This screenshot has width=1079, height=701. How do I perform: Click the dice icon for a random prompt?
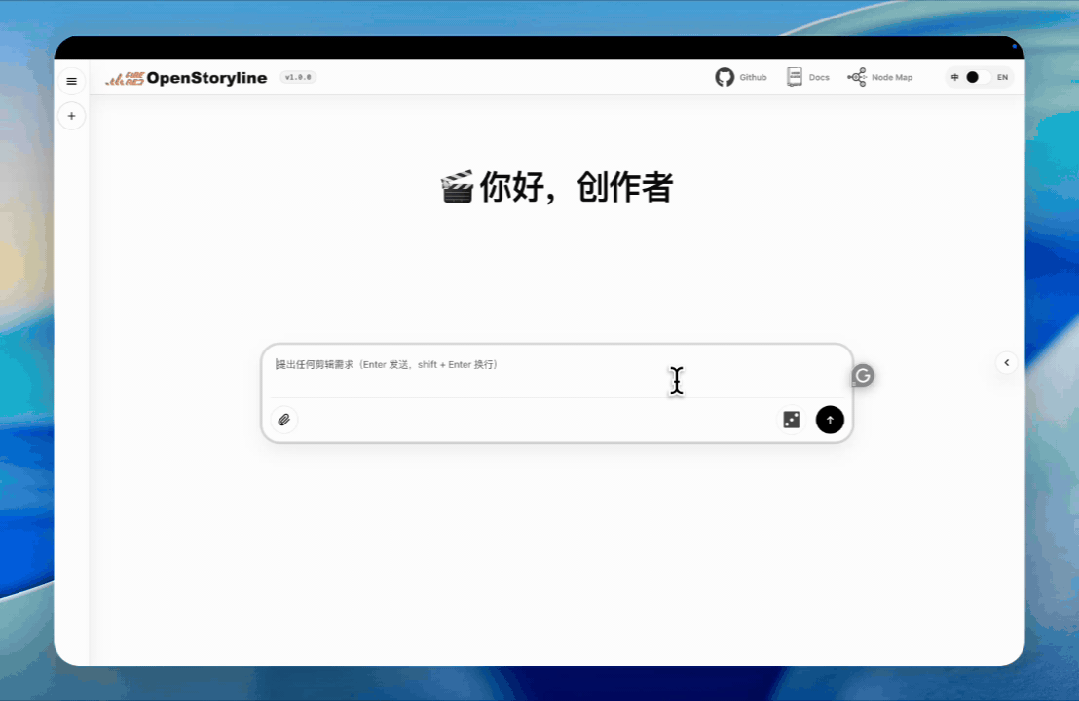tap(791, 419)
